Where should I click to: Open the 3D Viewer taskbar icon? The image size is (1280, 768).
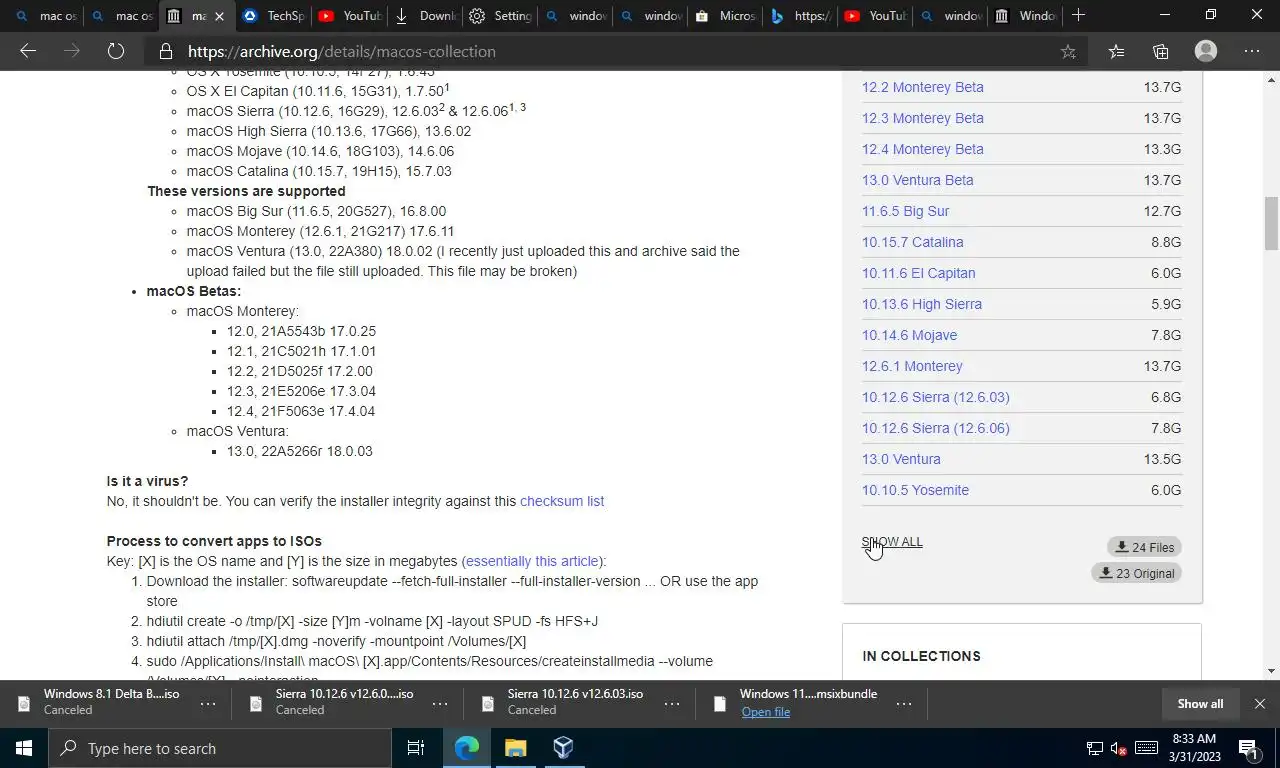point(563,748)
